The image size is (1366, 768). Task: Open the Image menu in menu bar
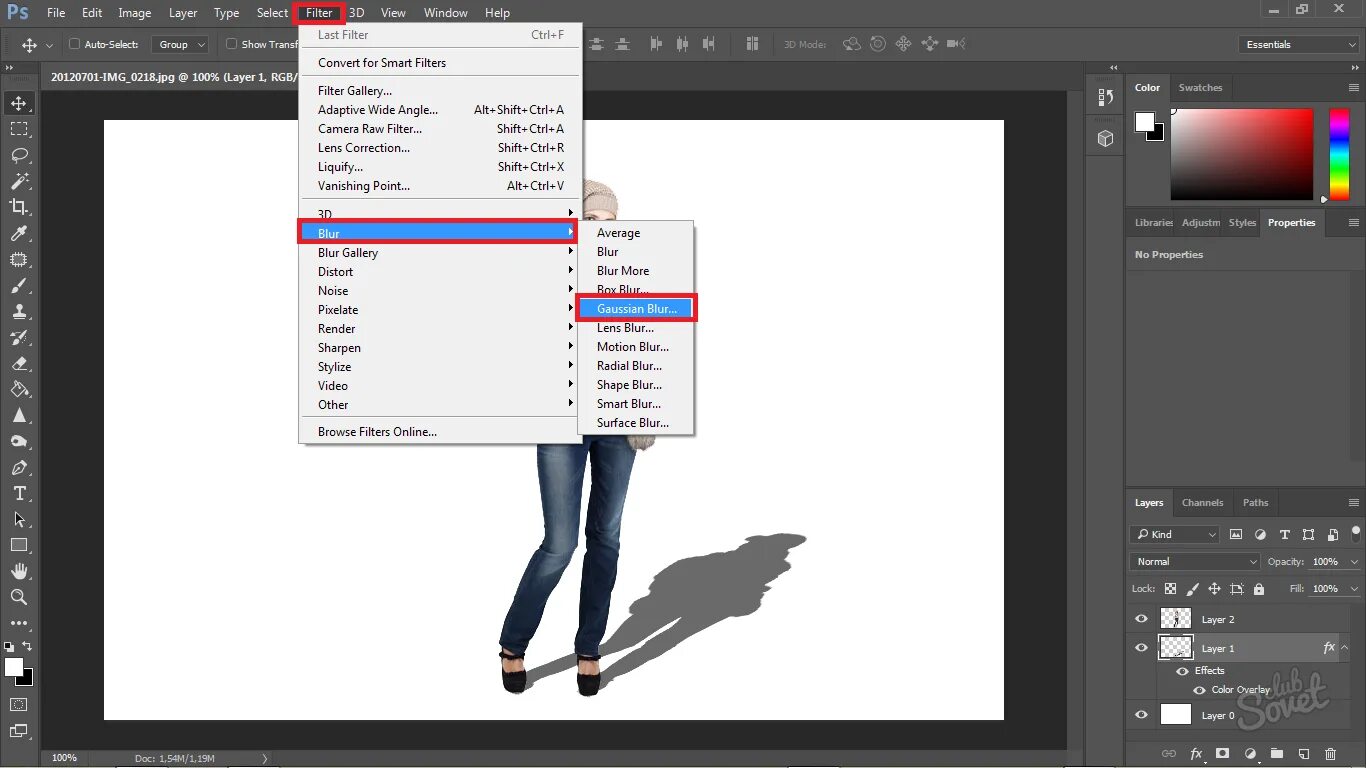pyautogui.click(x=135, y=13)
